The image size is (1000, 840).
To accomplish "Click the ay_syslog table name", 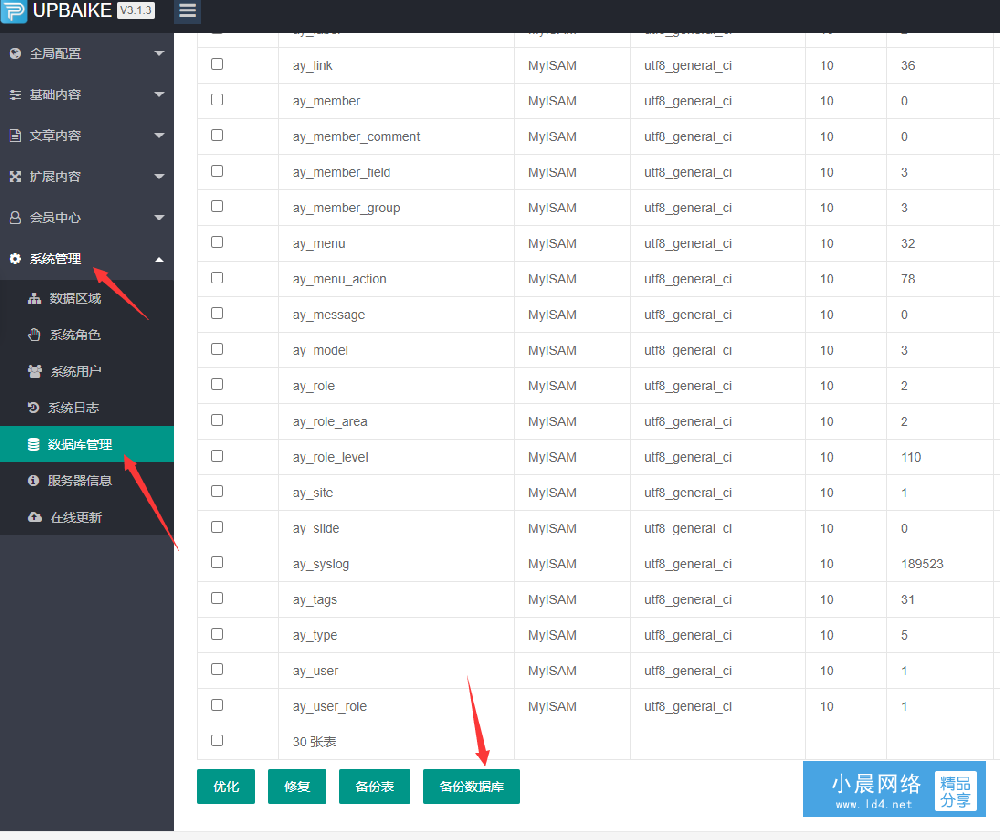I will tap(321, 564).
